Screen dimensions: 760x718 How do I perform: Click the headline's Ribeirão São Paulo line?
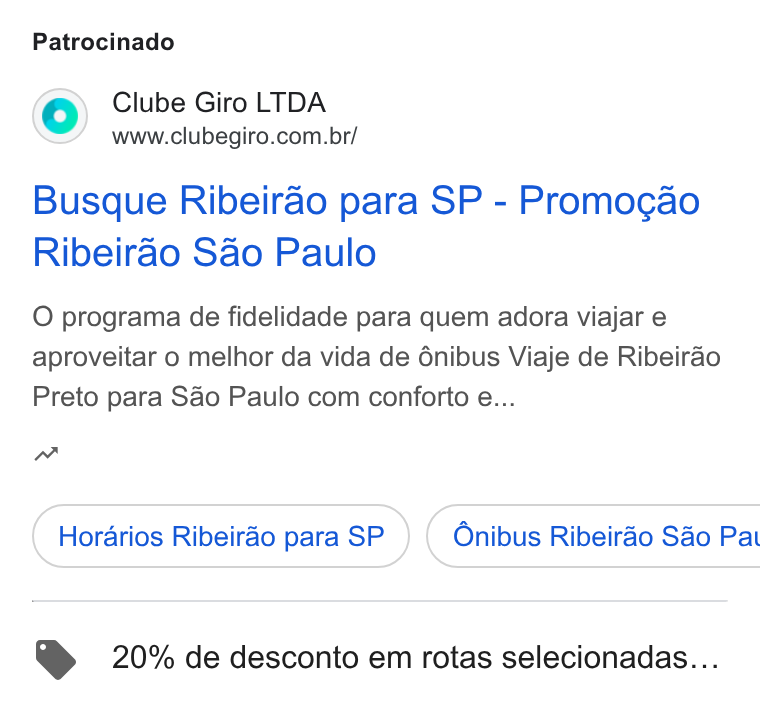204,252
